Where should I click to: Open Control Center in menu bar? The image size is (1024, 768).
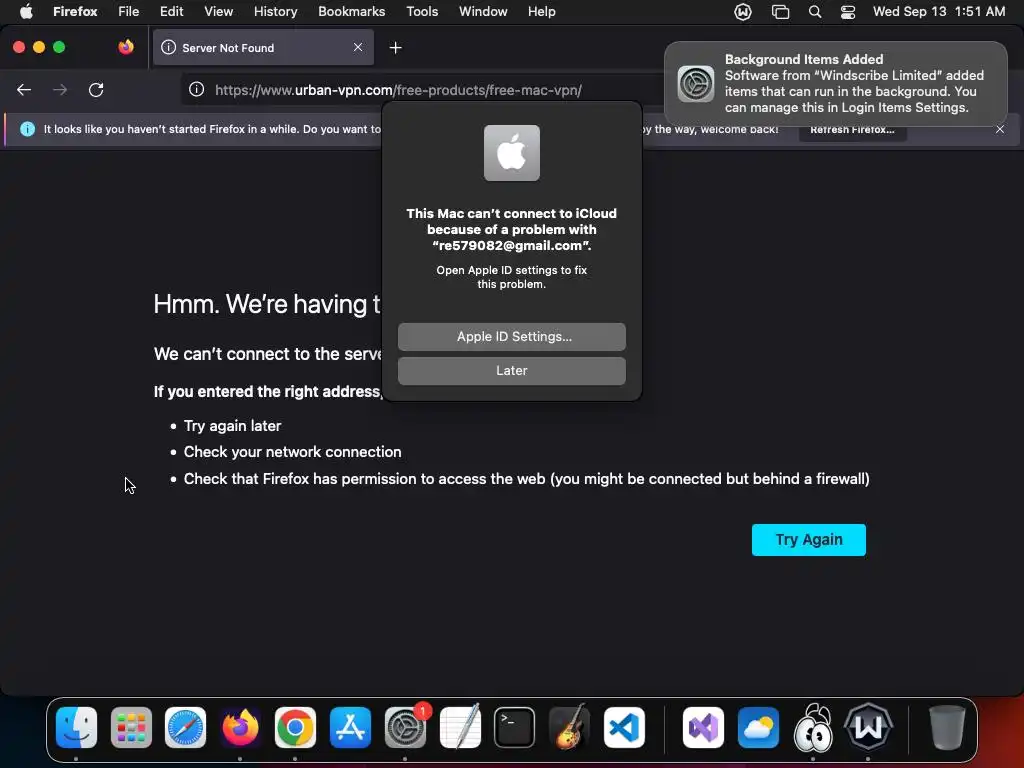coord(848,12)
